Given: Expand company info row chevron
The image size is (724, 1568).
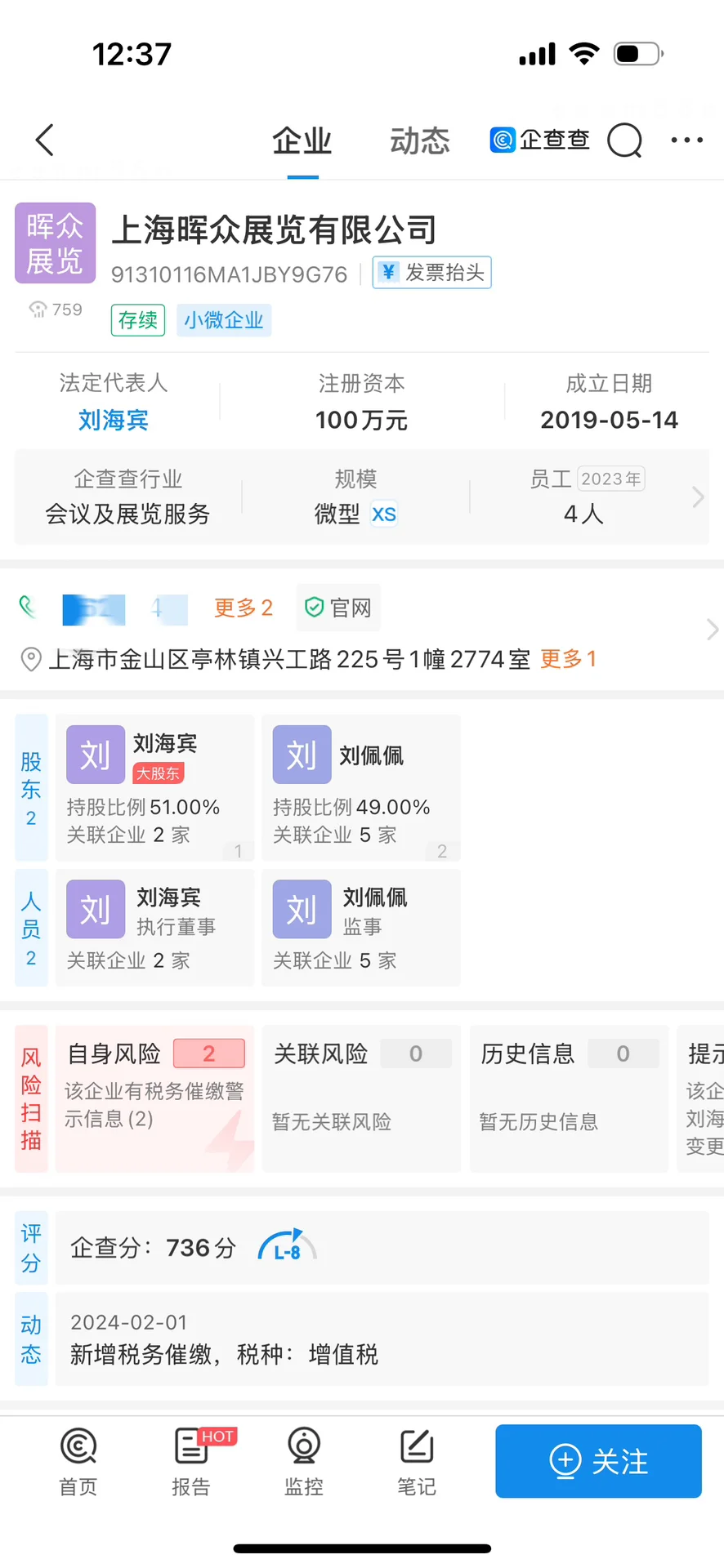Looking at the screenshot, I should [x=698, y=497].
